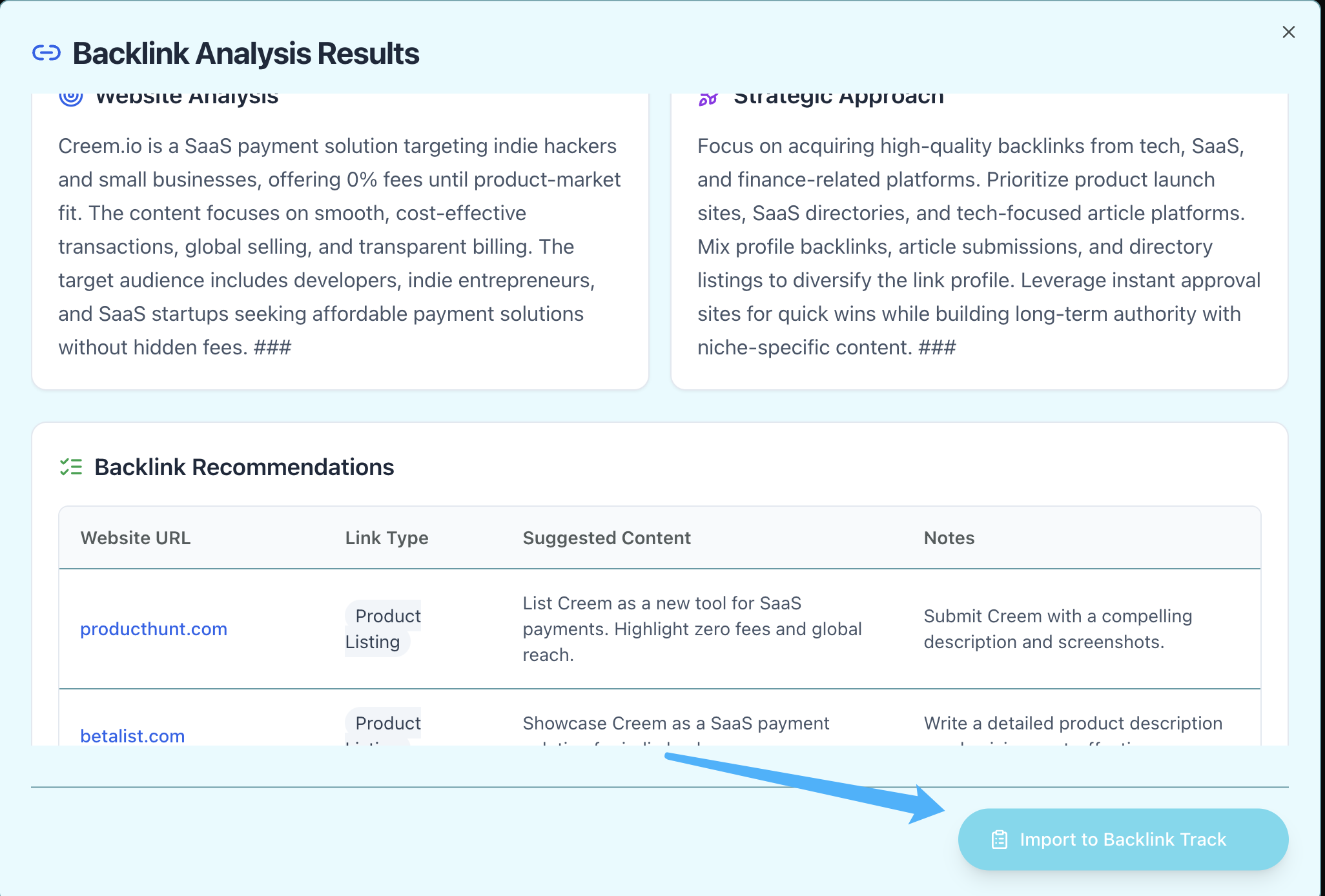Click the chain link icon beside the title
Image resolution: width=1325 pixels, height=896 pixels.
[x=46, y=53]
